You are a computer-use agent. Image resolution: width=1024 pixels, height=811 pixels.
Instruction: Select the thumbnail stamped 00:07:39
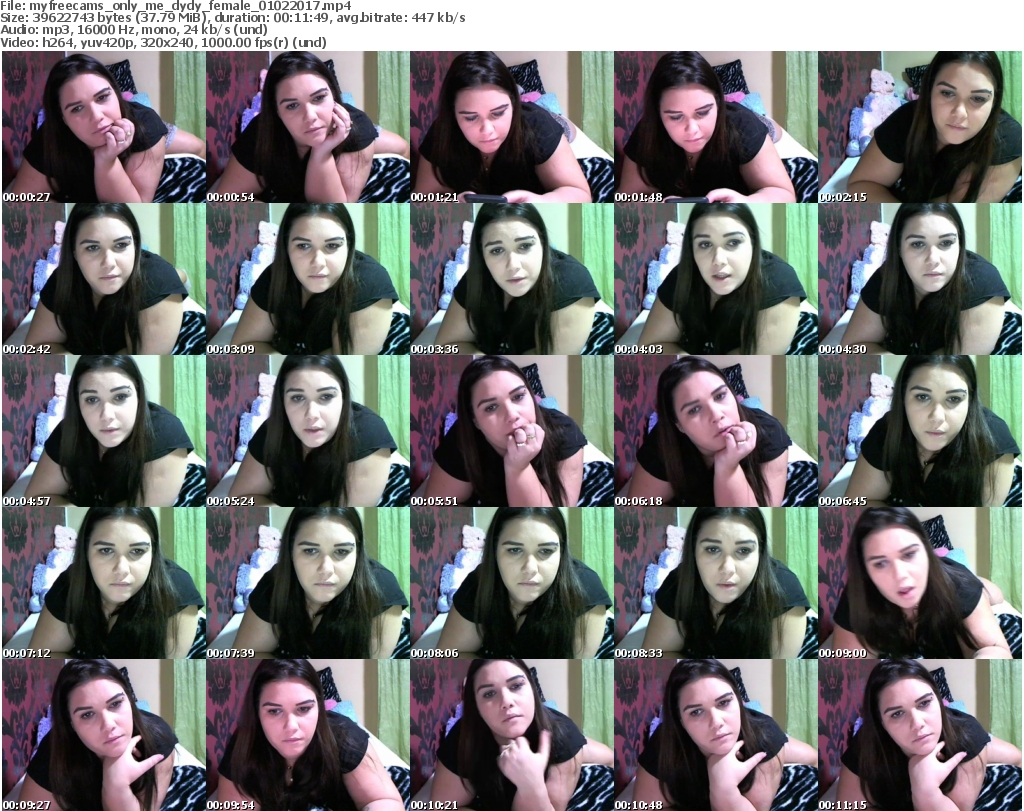[308, 583]
